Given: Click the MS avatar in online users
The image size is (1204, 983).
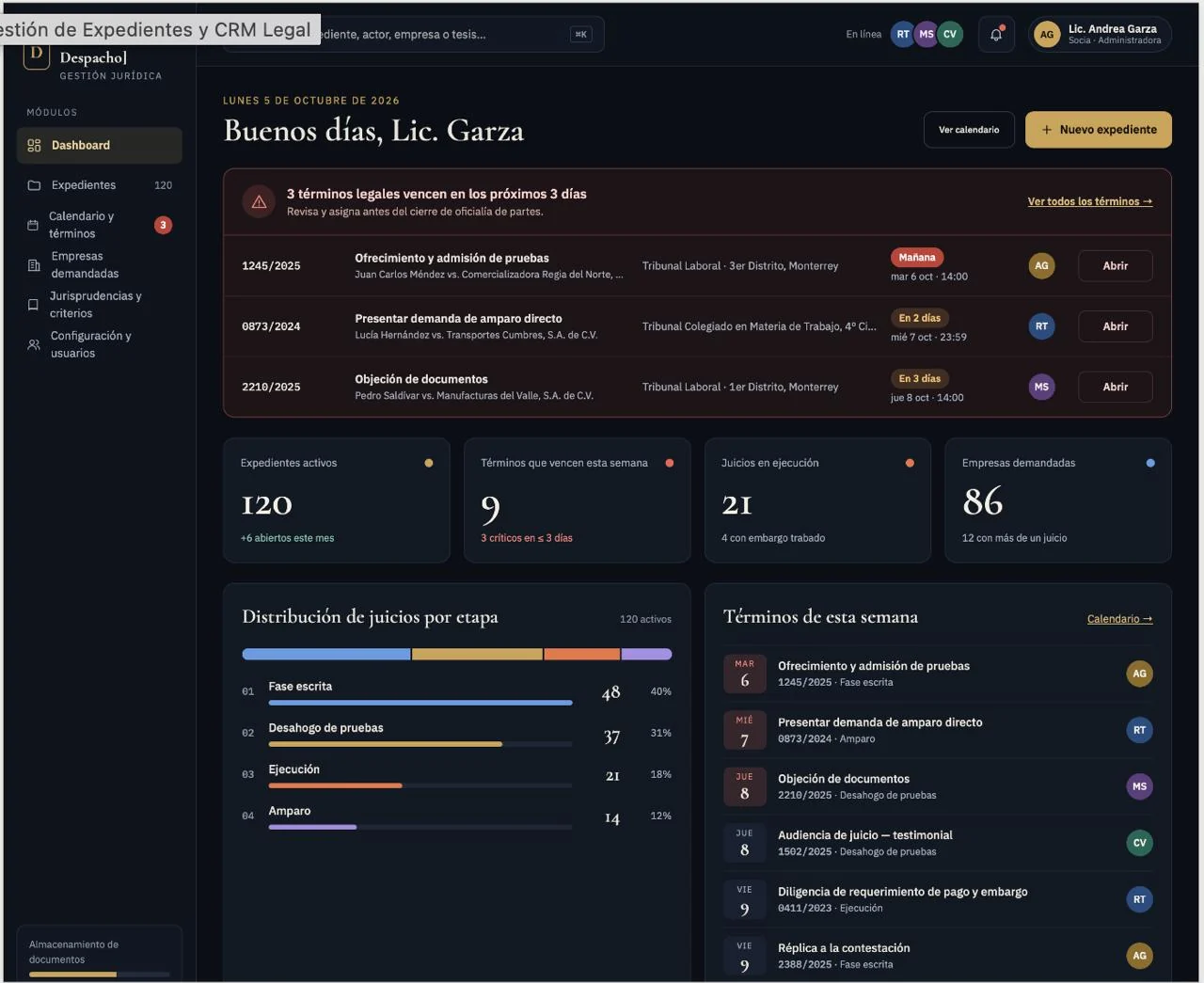Looking at the screenshot, I should 927,35.
